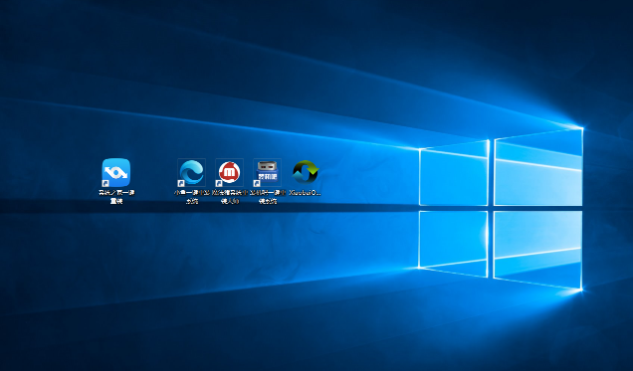Screen dimensions: 633x371
Task: Click the top-left pane of Windows logo wallpaper
Action: pos(454,174)
